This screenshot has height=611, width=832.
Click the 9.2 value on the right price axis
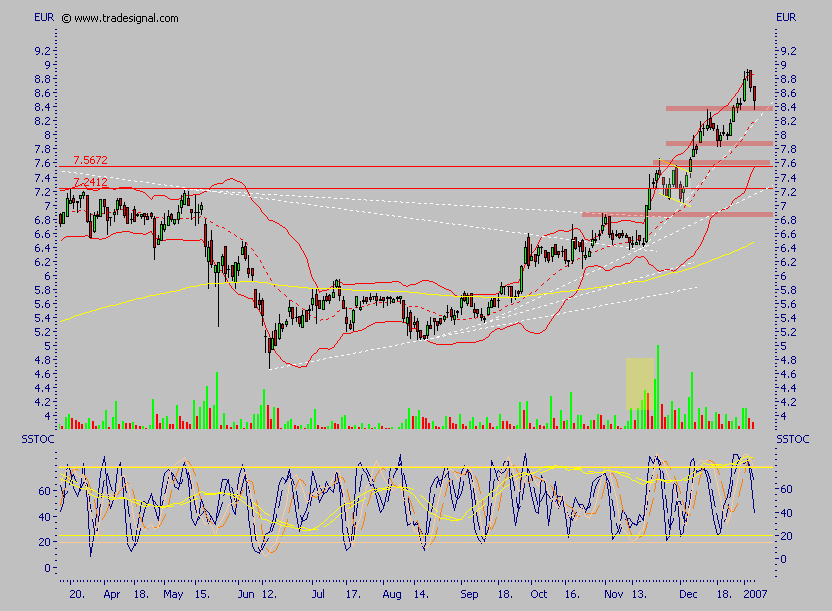tap(788, 51)
